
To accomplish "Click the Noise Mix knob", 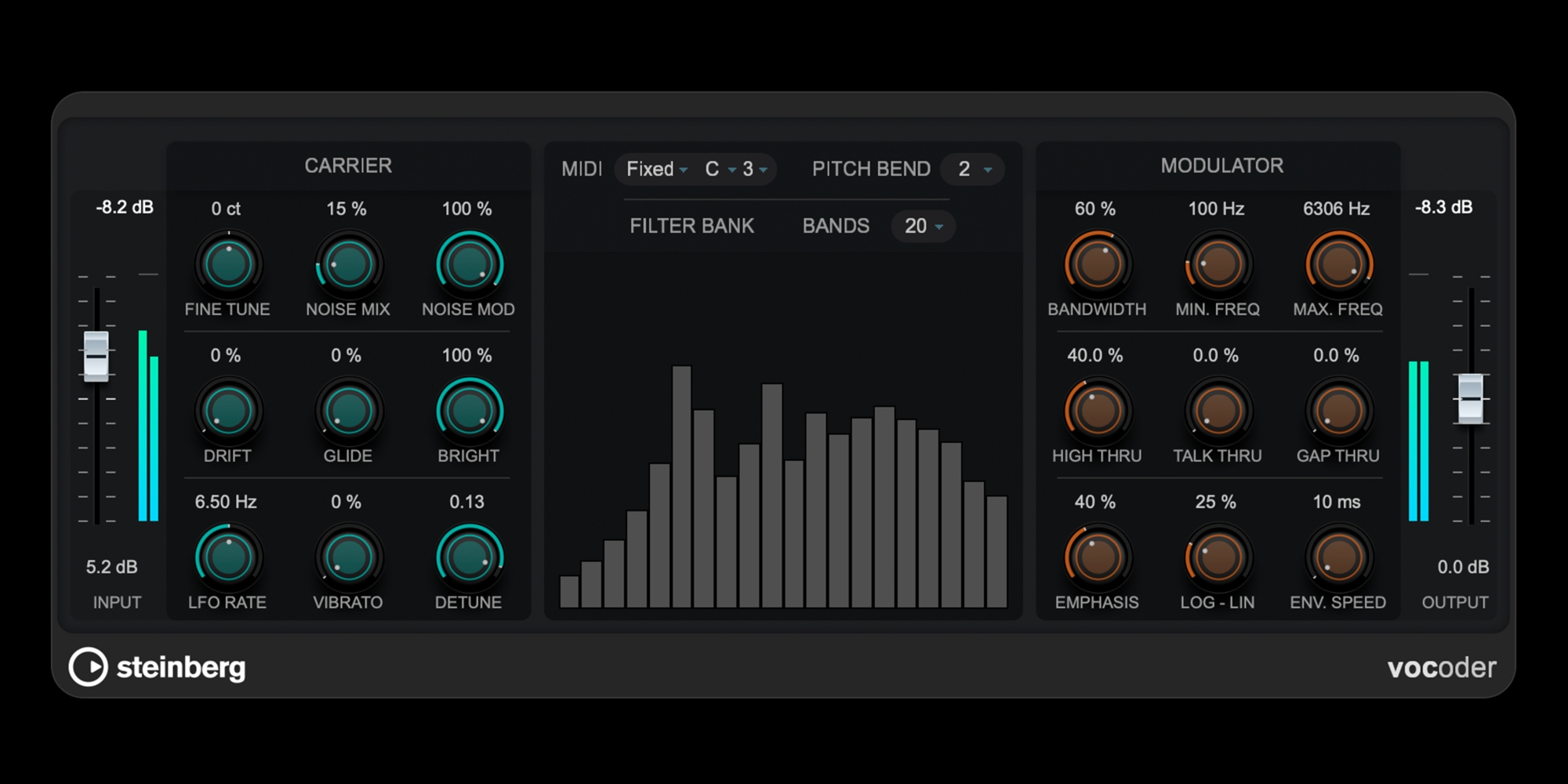I will pos(348,264).
